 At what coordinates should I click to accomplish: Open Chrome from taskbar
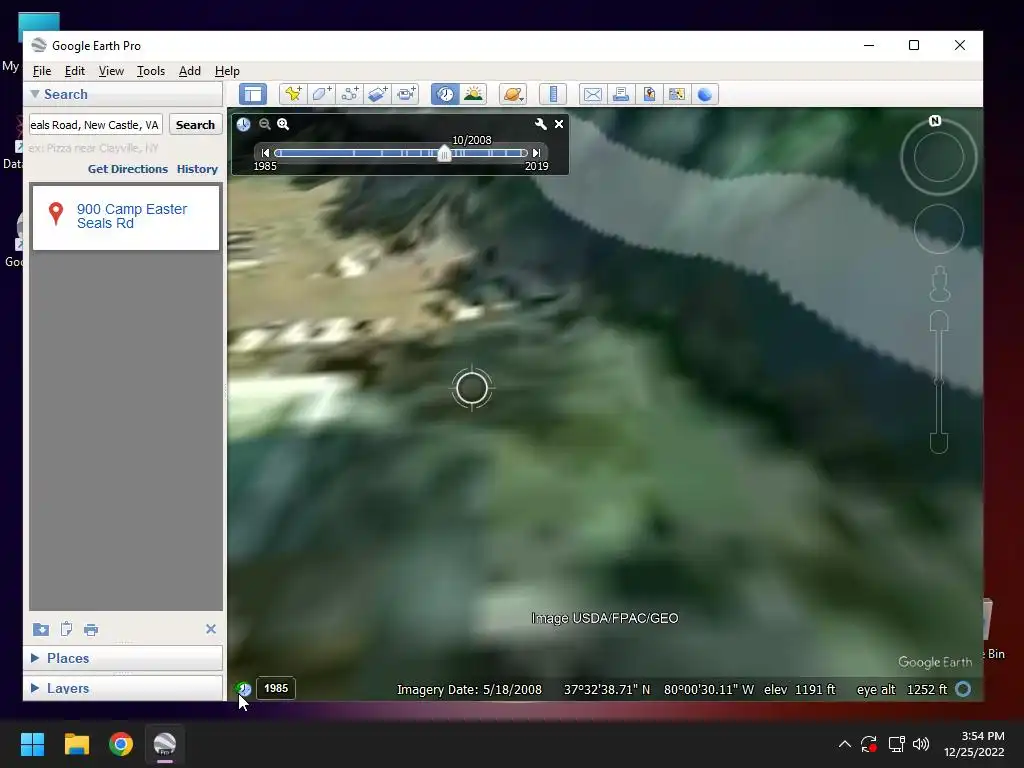point(121,744)
